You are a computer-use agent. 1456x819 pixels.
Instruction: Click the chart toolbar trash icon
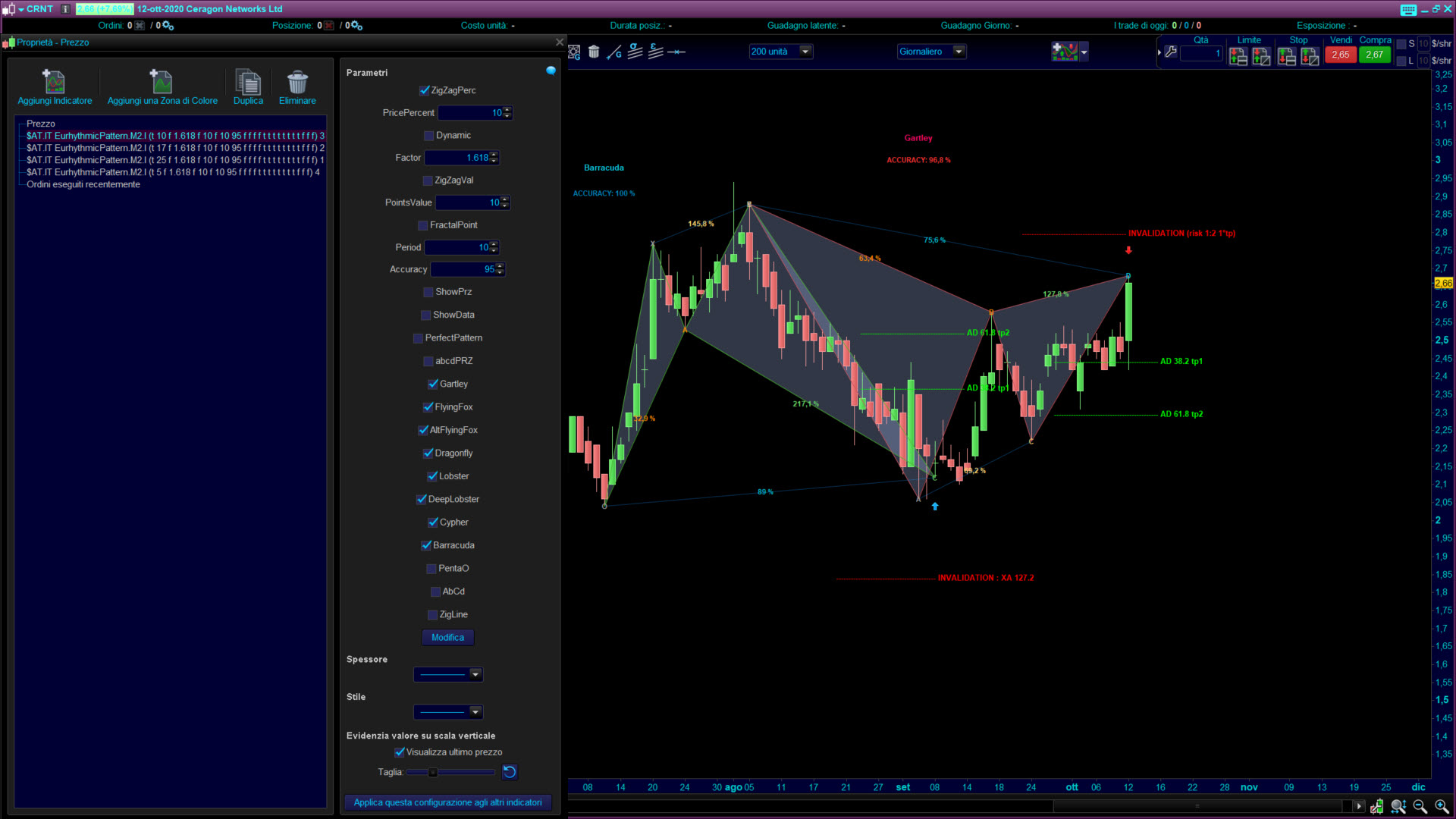pos(594,52)
